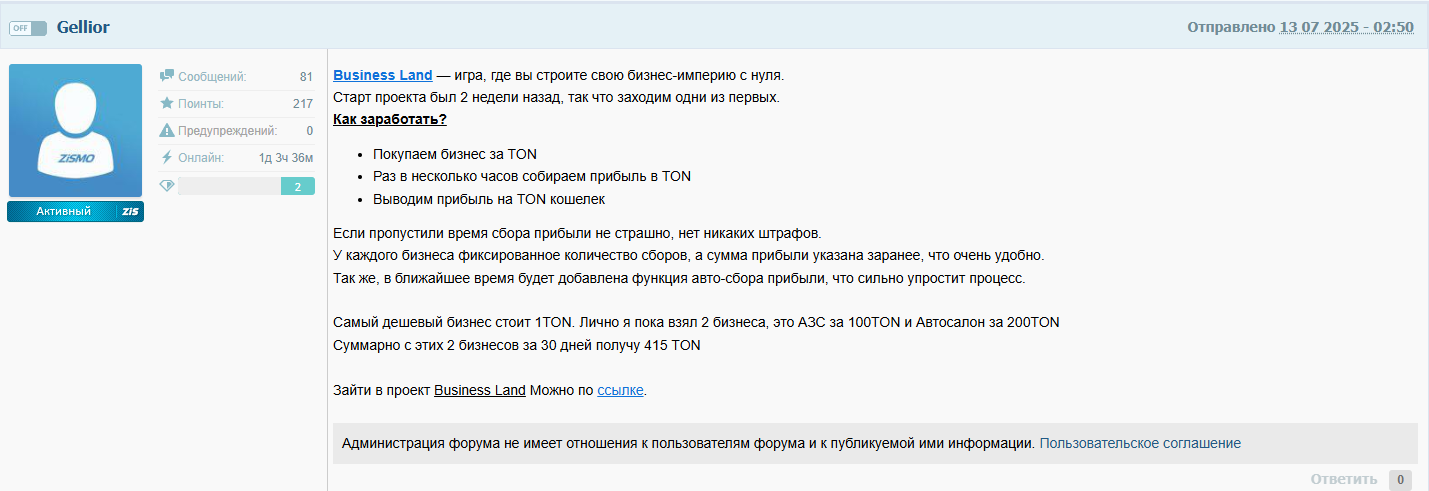Viewport: 1429px width, 491px height.
Task: Click bullet text Выводим прибыль на TON кошелек
Action: coord(489,199)
